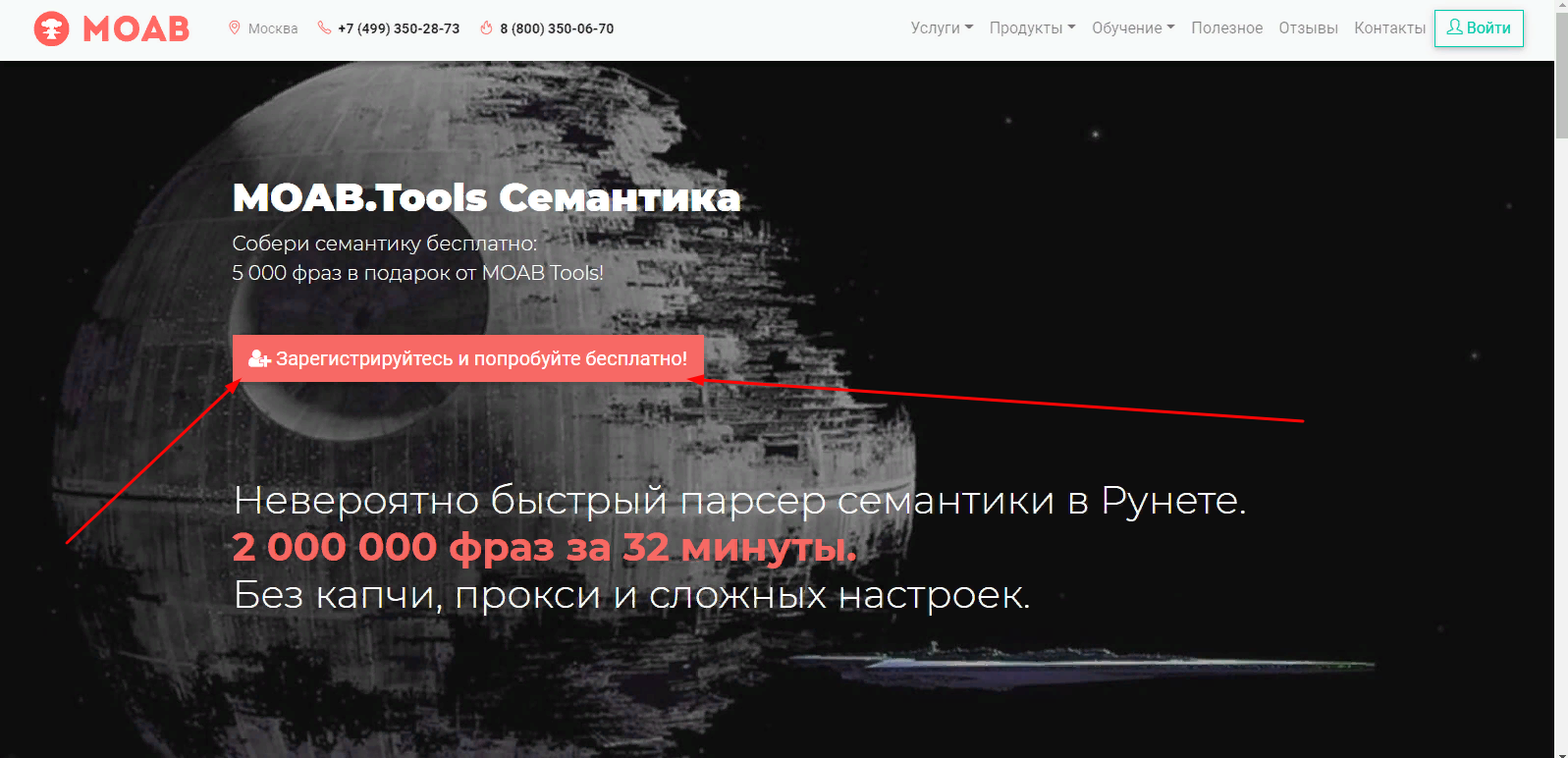Click the MOAB brand name link
Screen dimensions: 1568x758
[x=136, y=28]
